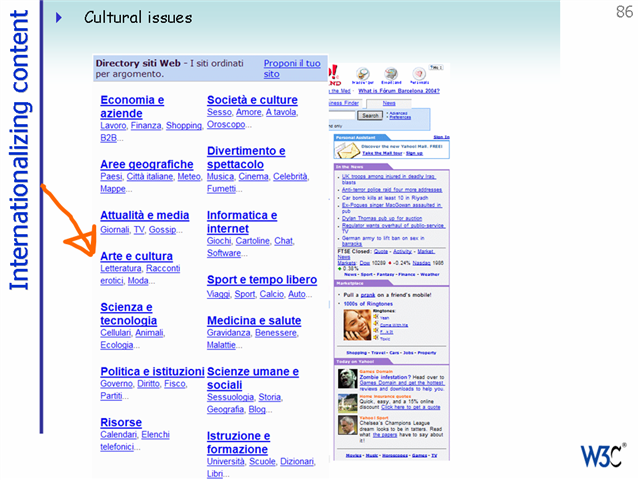Open the Sport e tempo libero category

coord(261,280)
